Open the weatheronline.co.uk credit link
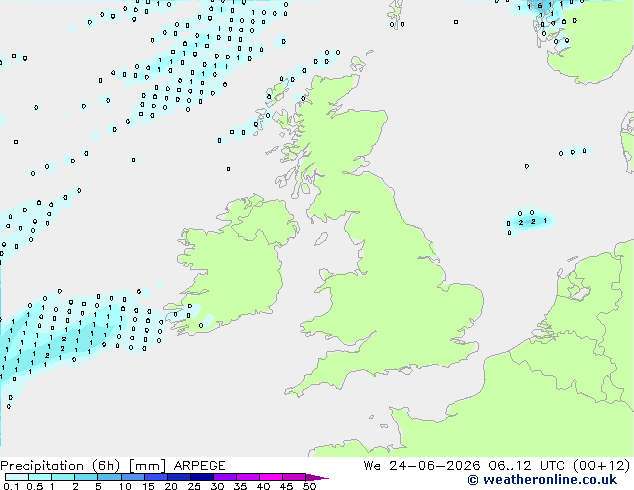 (542, 480)
